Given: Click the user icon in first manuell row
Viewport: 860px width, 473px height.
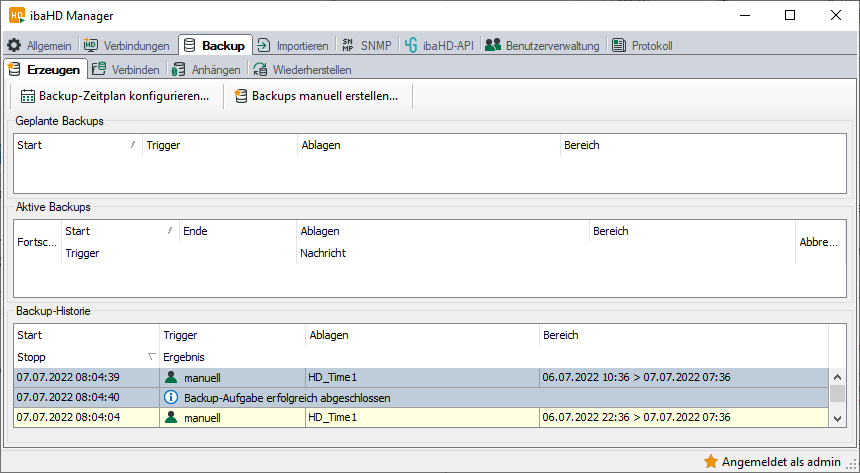Looking at the screenshot, I should pyautogui.click(x=170, y=378).
